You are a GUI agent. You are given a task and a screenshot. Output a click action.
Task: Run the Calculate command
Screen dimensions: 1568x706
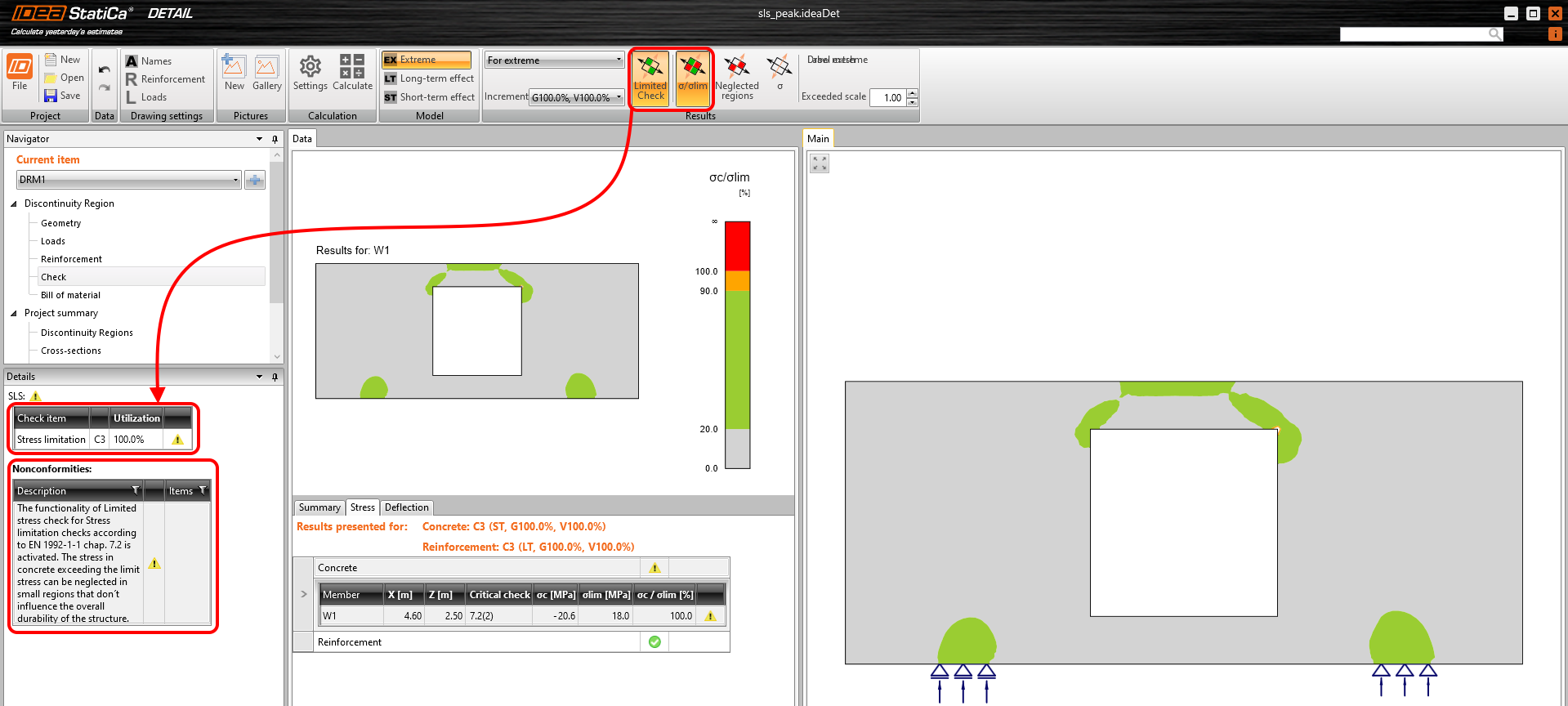tap(352, 73)
